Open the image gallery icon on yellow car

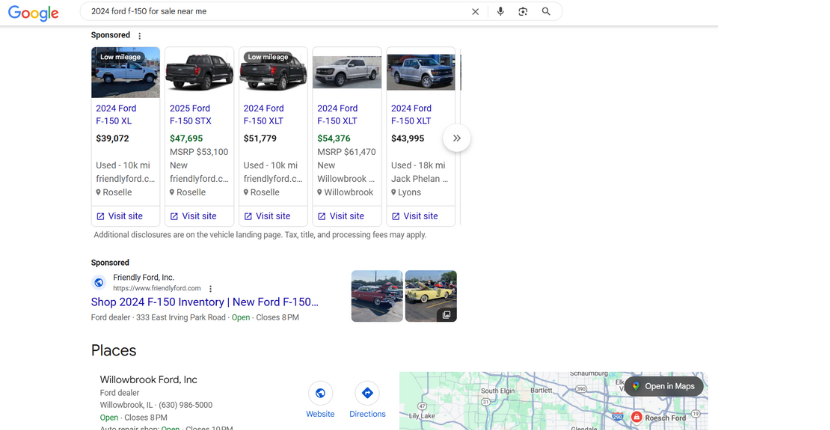pos(446,315)
